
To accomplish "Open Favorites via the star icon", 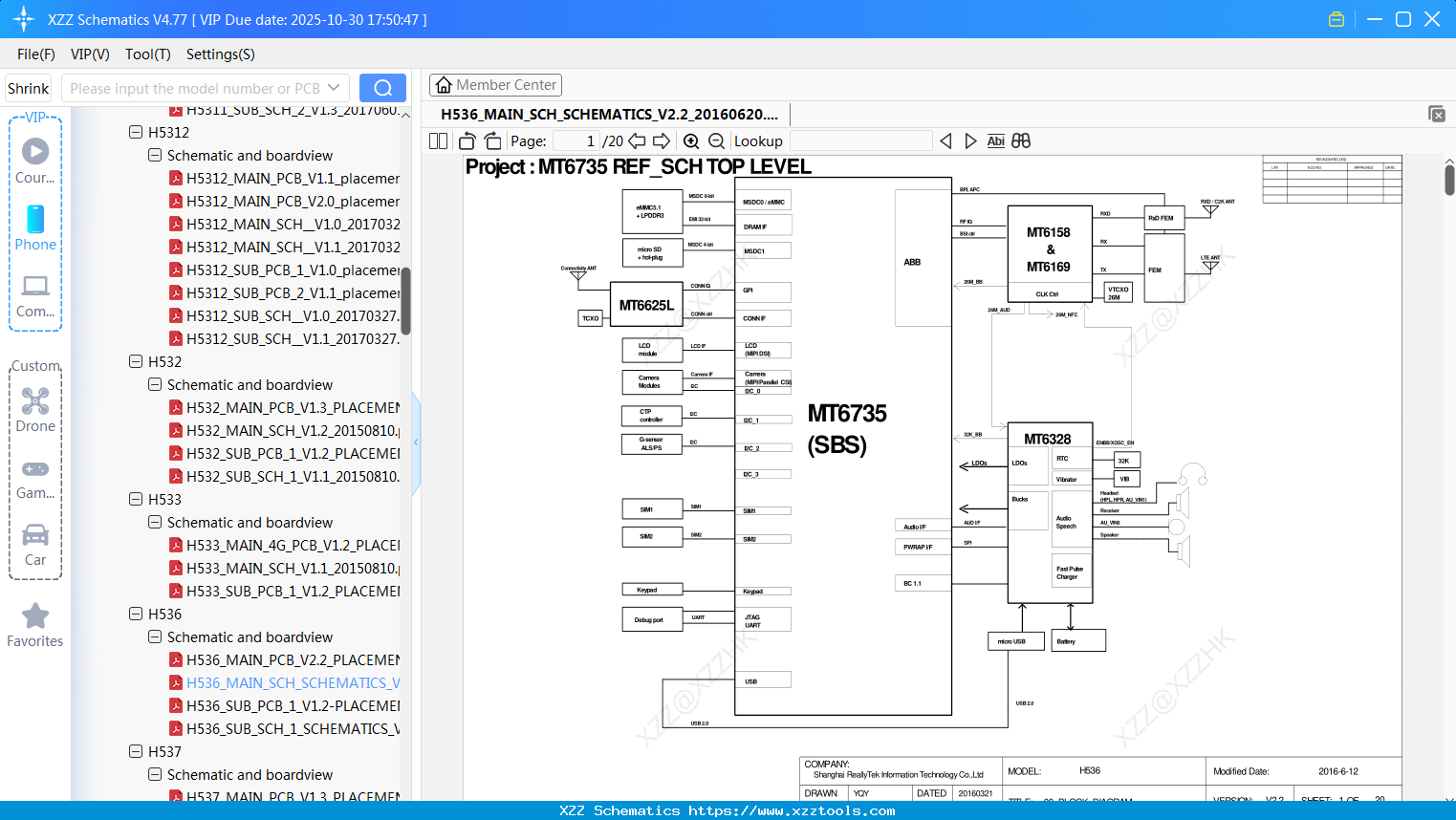I will click(35, 616).
